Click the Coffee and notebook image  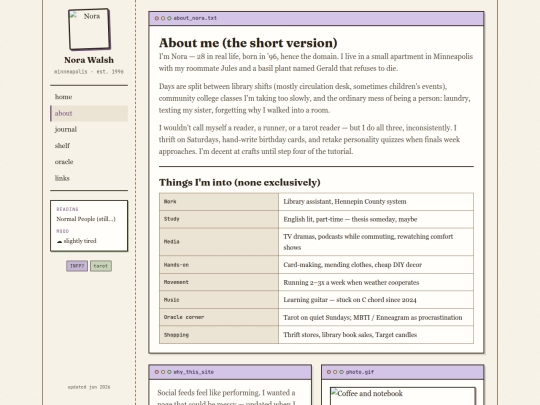pos(403,396)
